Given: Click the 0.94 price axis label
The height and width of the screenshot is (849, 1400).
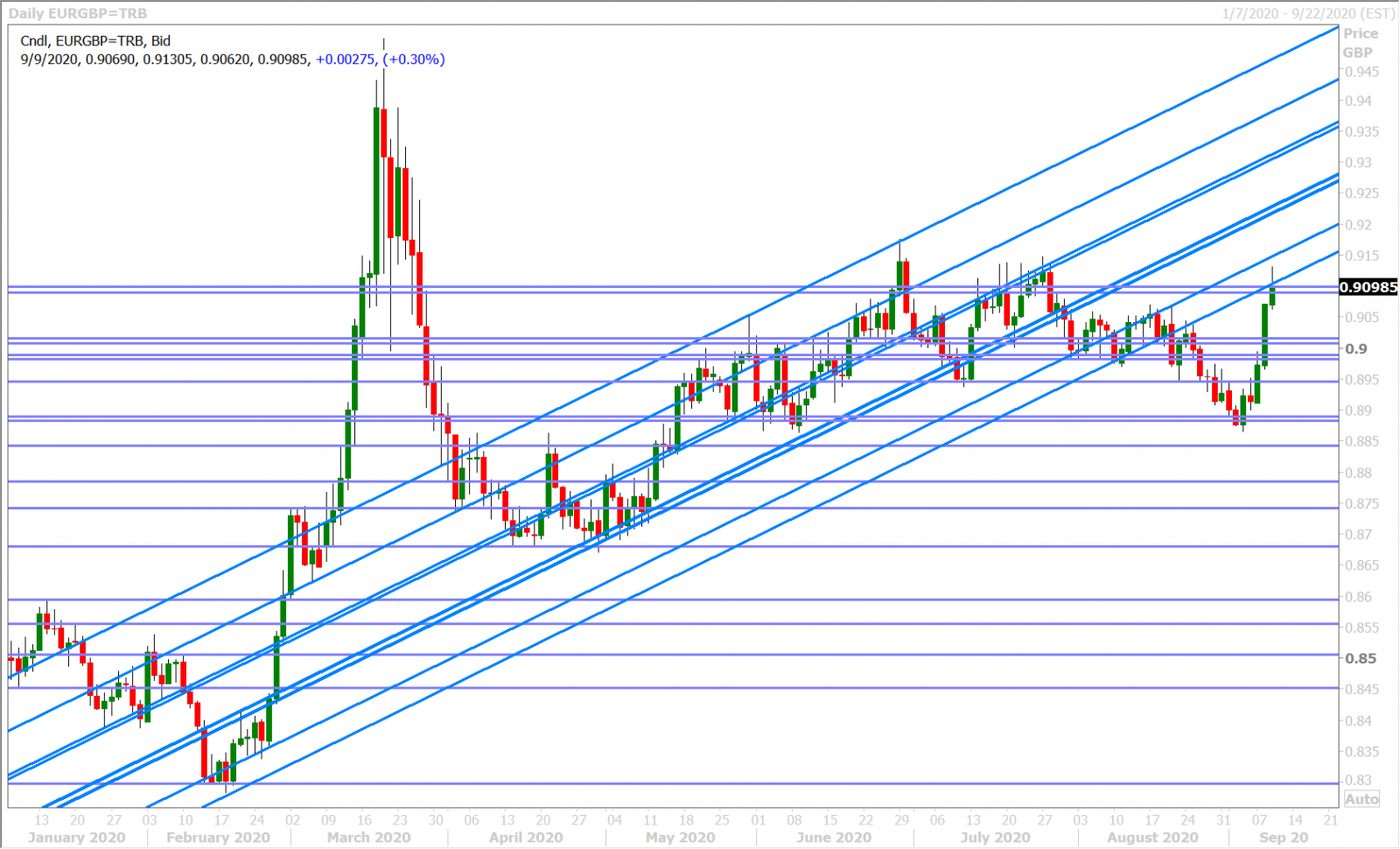Looking at the screenshot, I should click(1359, 101).
